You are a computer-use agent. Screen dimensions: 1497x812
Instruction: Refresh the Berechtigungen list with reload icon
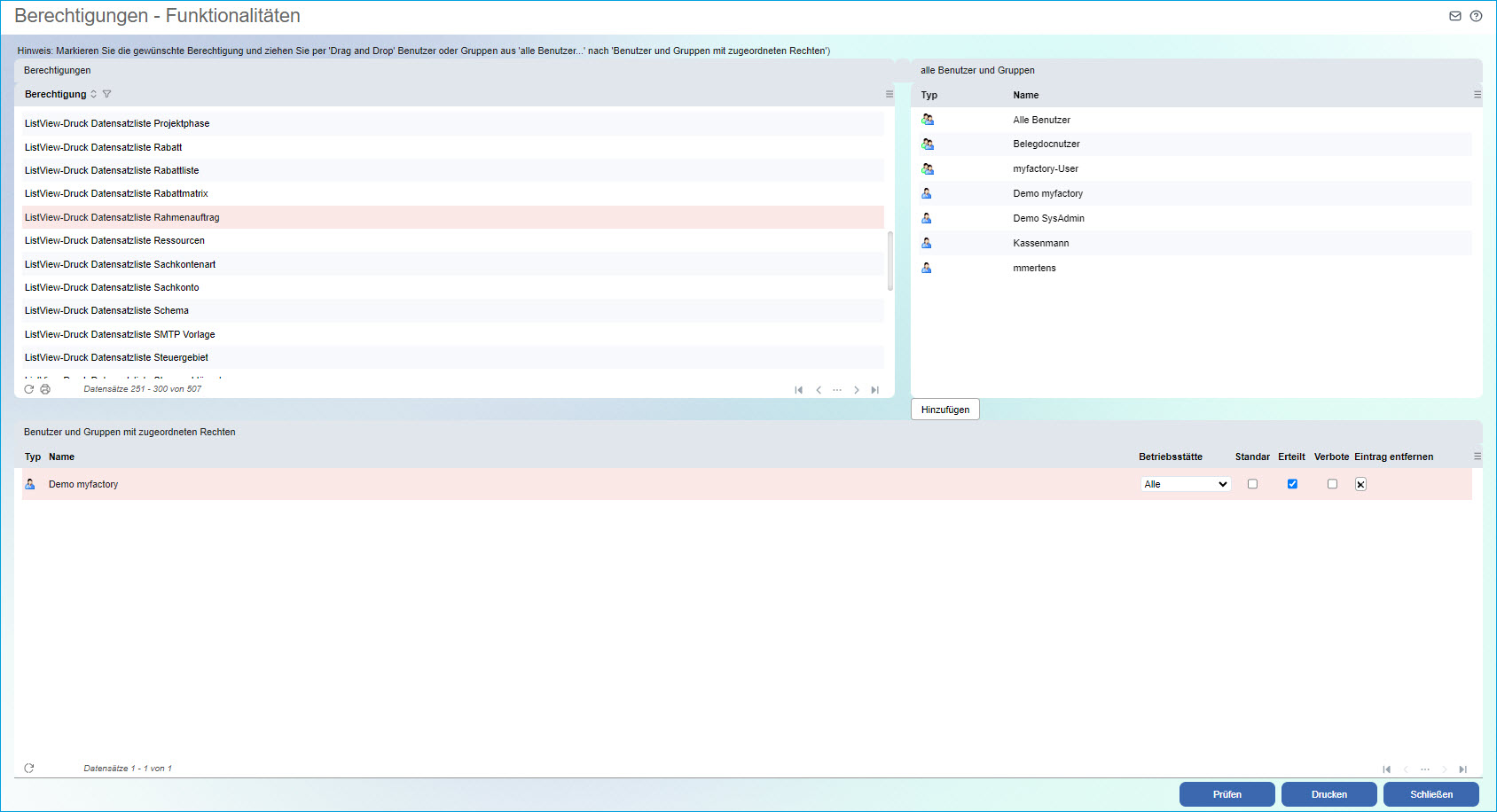tap(29, 389)
